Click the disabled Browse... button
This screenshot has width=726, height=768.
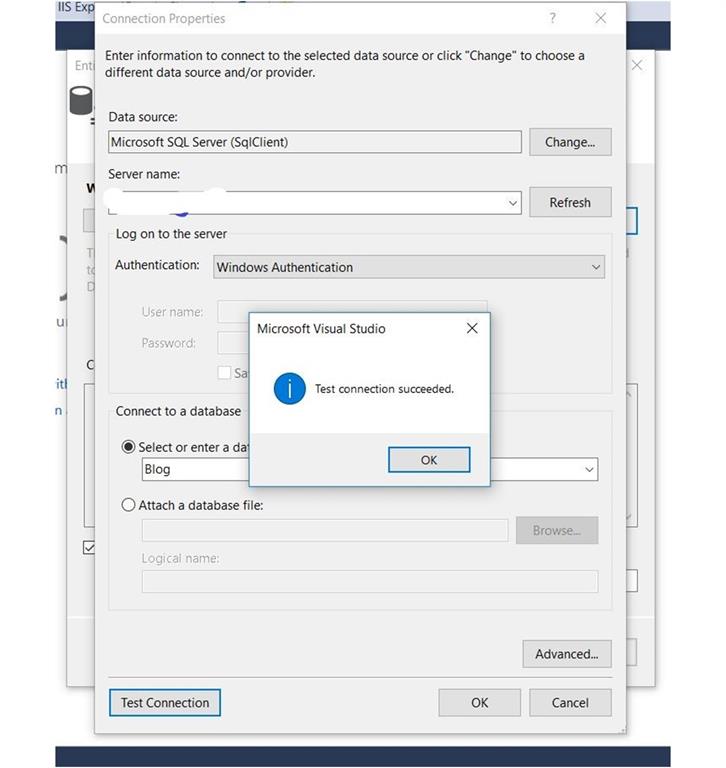coord(557,530)
